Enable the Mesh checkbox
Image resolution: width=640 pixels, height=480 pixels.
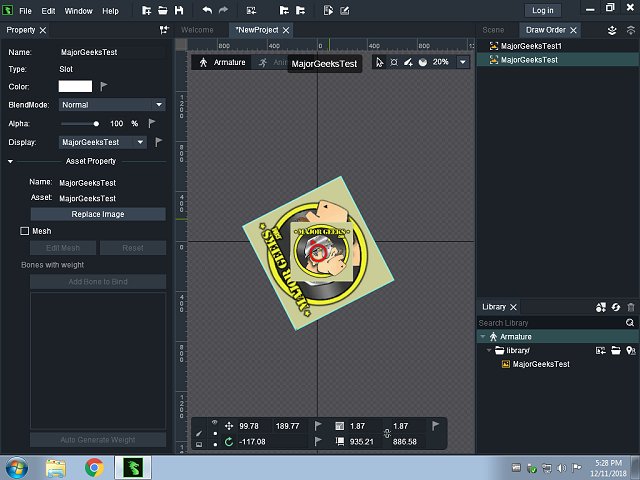25,231
